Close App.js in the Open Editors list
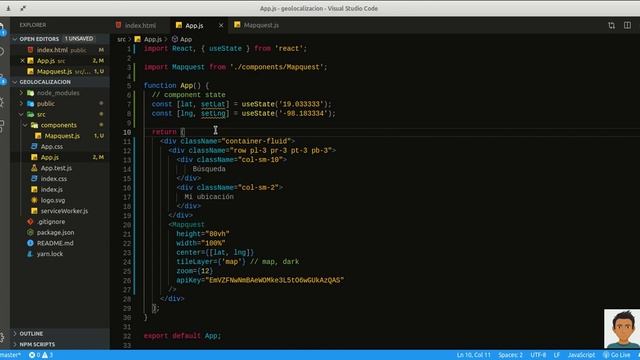The width and height of the screenshot is (640, 360). click(22, 60)
